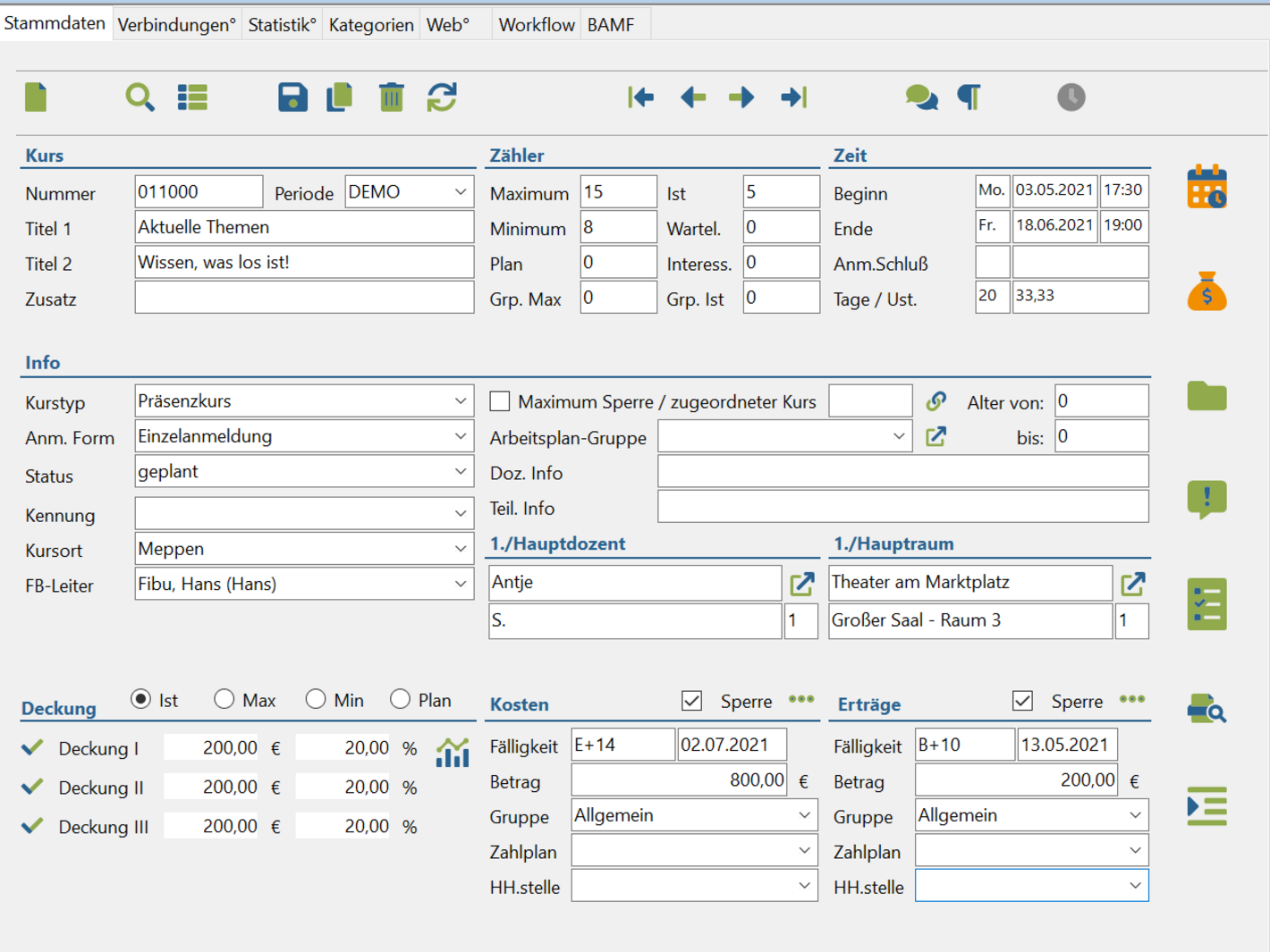1270x952 pixels.
Task: Show the list view icon
Action: point(192,97)
